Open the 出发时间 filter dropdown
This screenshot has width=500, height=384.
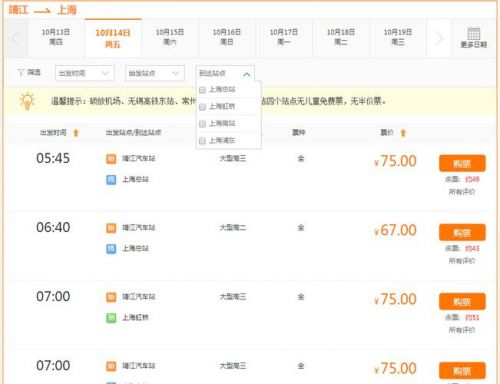85,73
